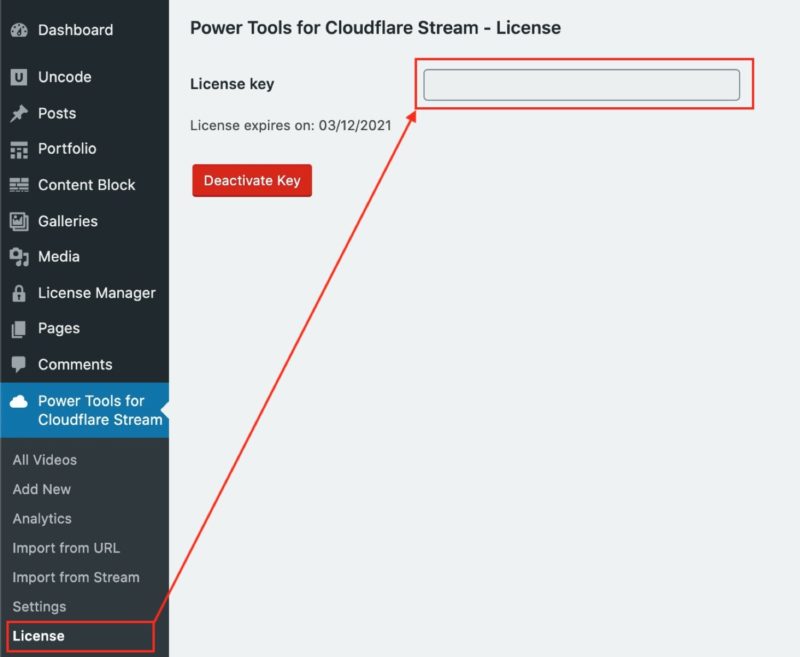800x657 pixels.
Task: Click the License Manager padlock icon
Action: tap(19, 293)
